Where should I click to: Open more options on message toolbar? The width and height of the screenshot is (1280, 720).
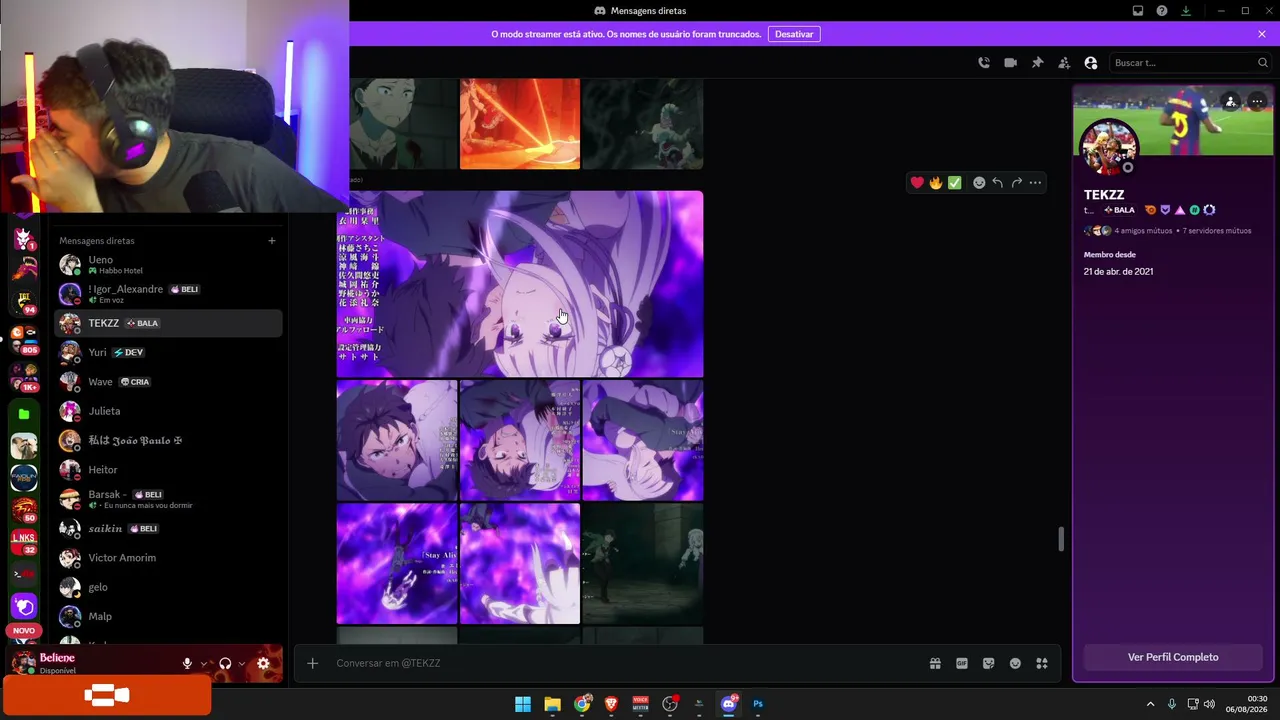[1035, 183]
